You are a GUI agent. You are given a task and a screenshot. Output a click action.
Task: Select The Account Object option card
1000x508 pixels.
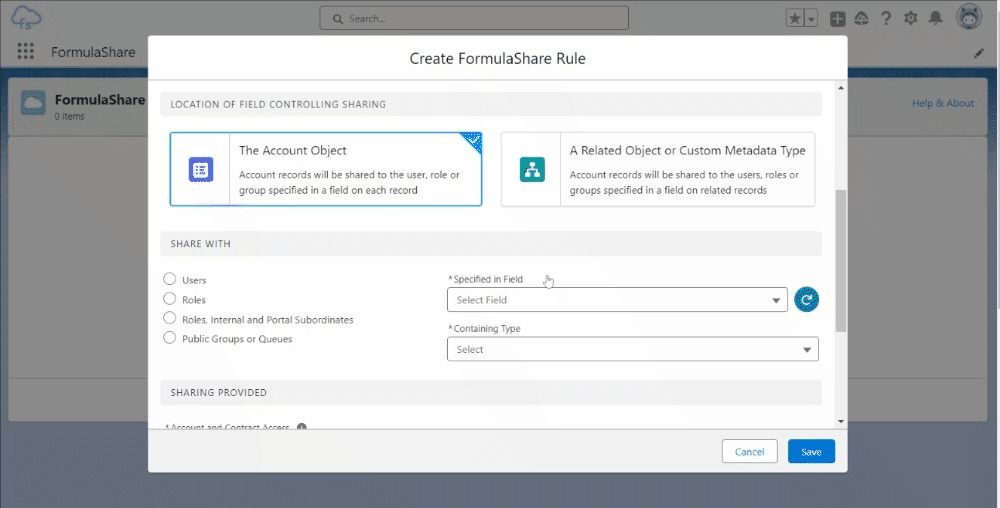point(326,169)
